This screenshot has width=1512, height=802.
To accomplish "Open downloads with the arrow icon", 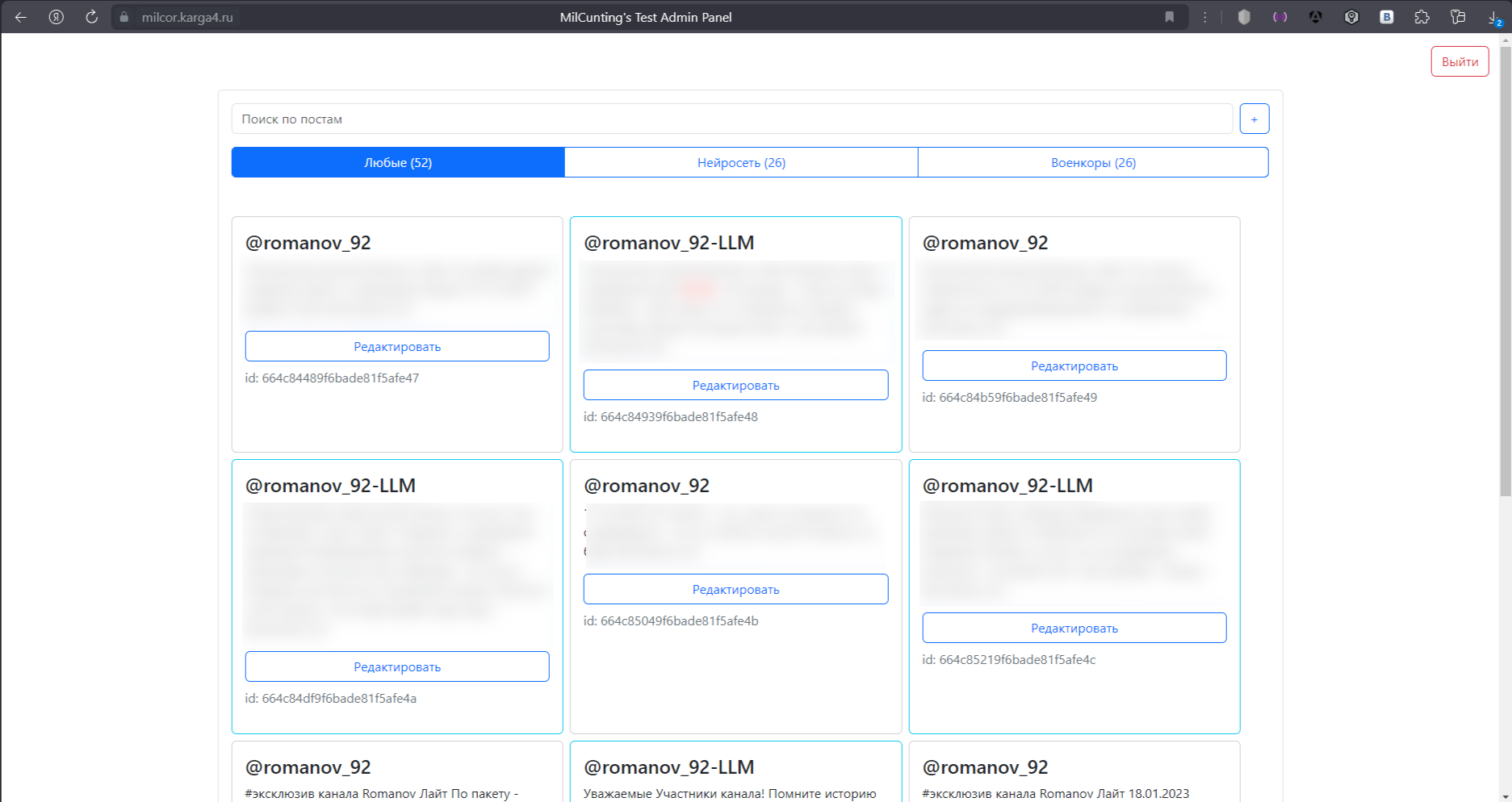I will coord(1493,17).
